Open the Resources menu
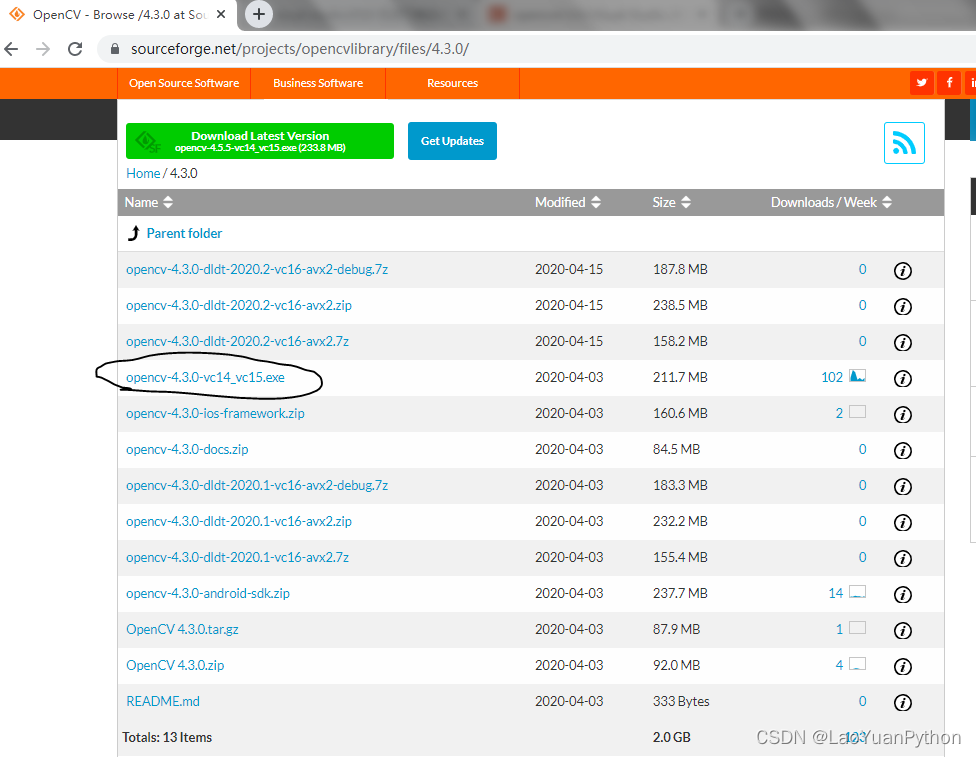 453,83
